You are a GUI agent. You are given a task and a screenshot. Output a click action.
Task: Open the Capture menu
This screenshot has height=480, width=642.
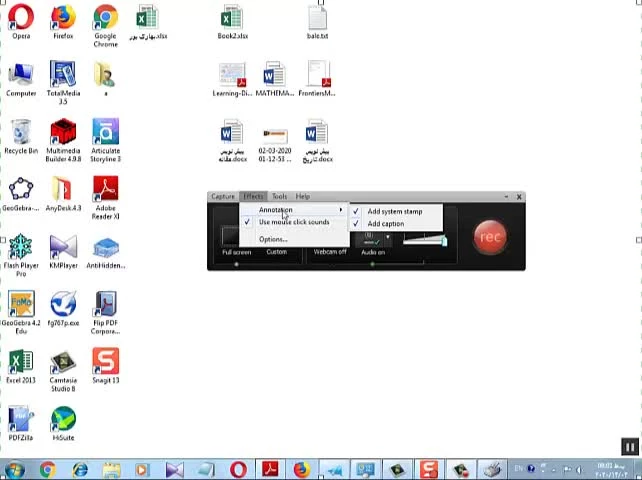click(x=222, y=197)
